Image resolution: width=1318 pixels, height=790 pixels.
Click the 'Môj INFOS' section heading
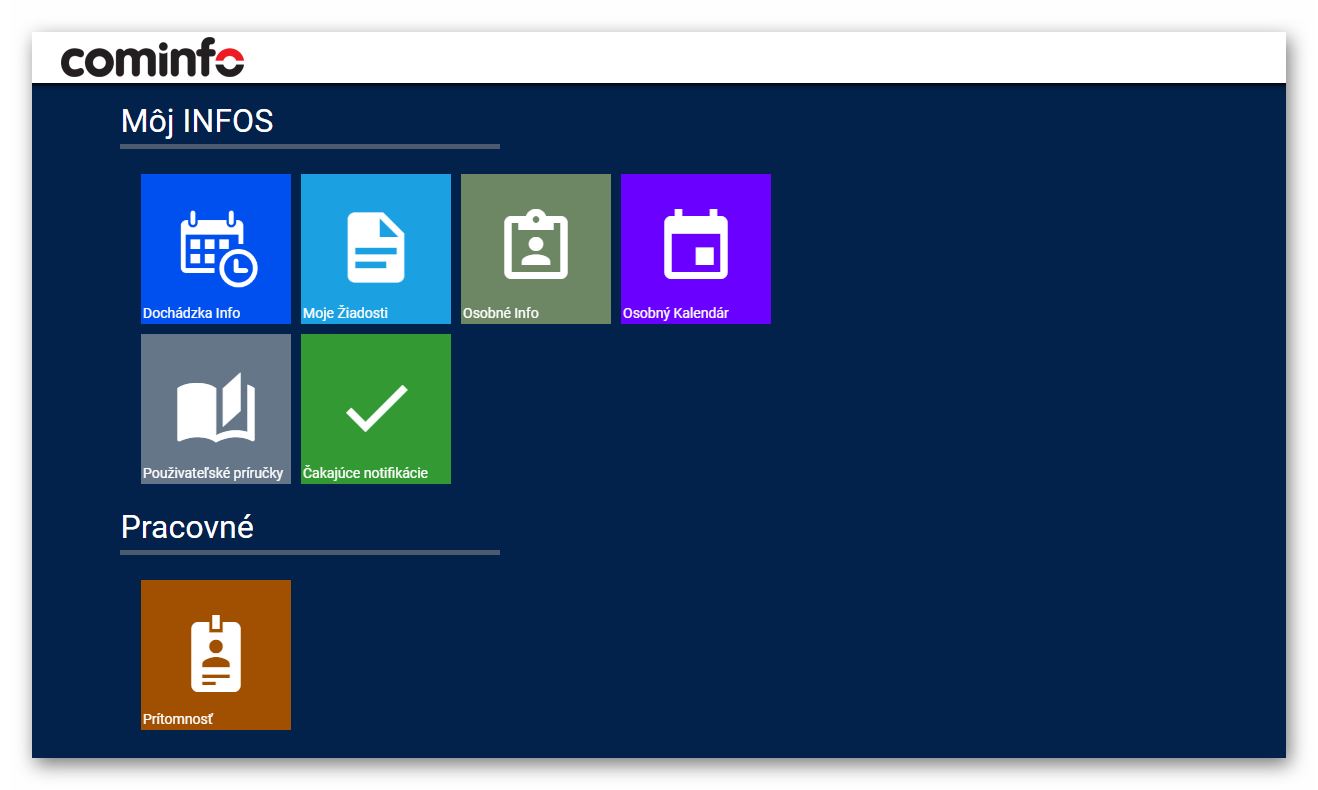pos(197,121)
